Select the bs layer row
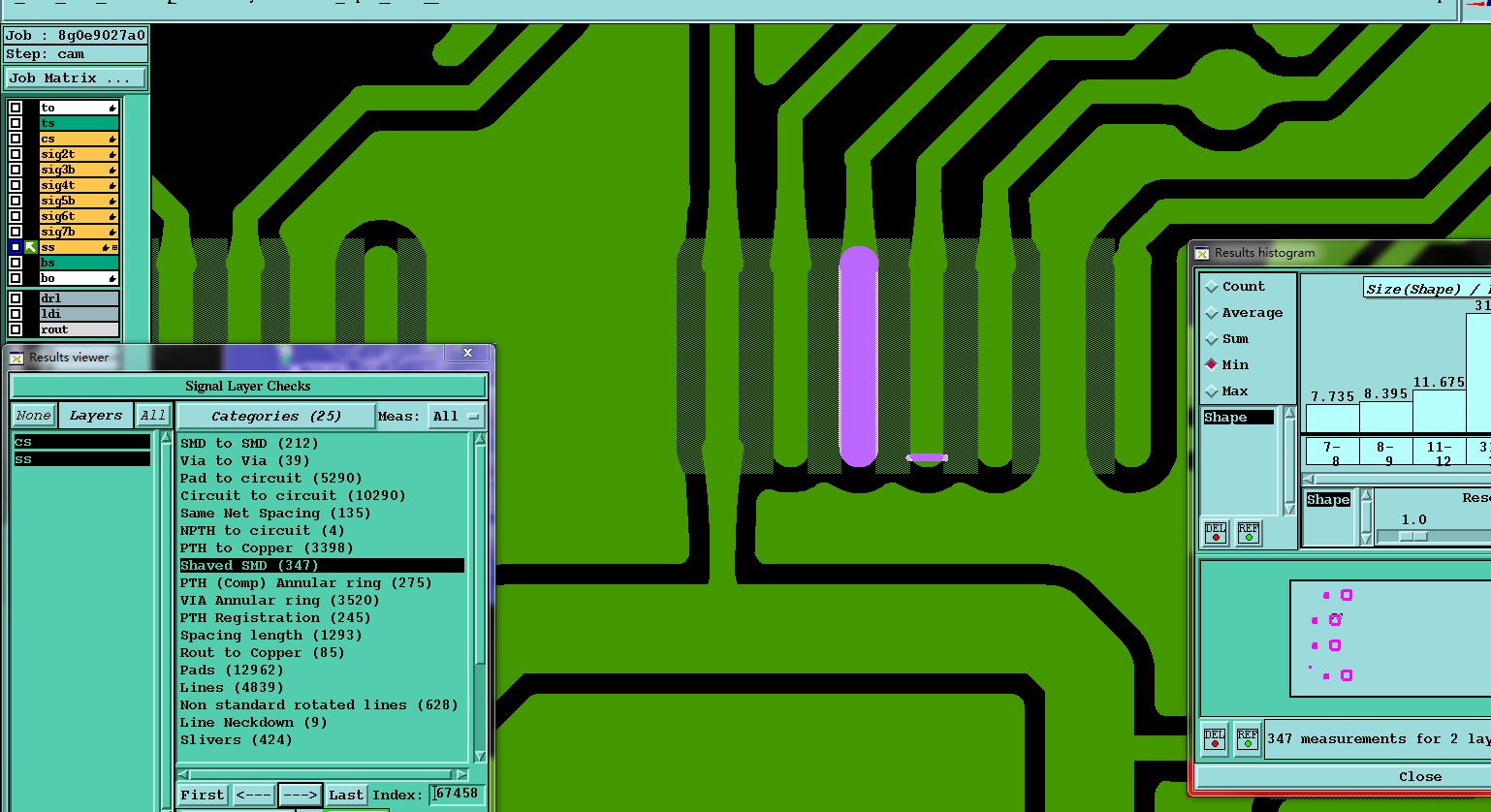Screen dimensions: 1491x812 (79, 263)
